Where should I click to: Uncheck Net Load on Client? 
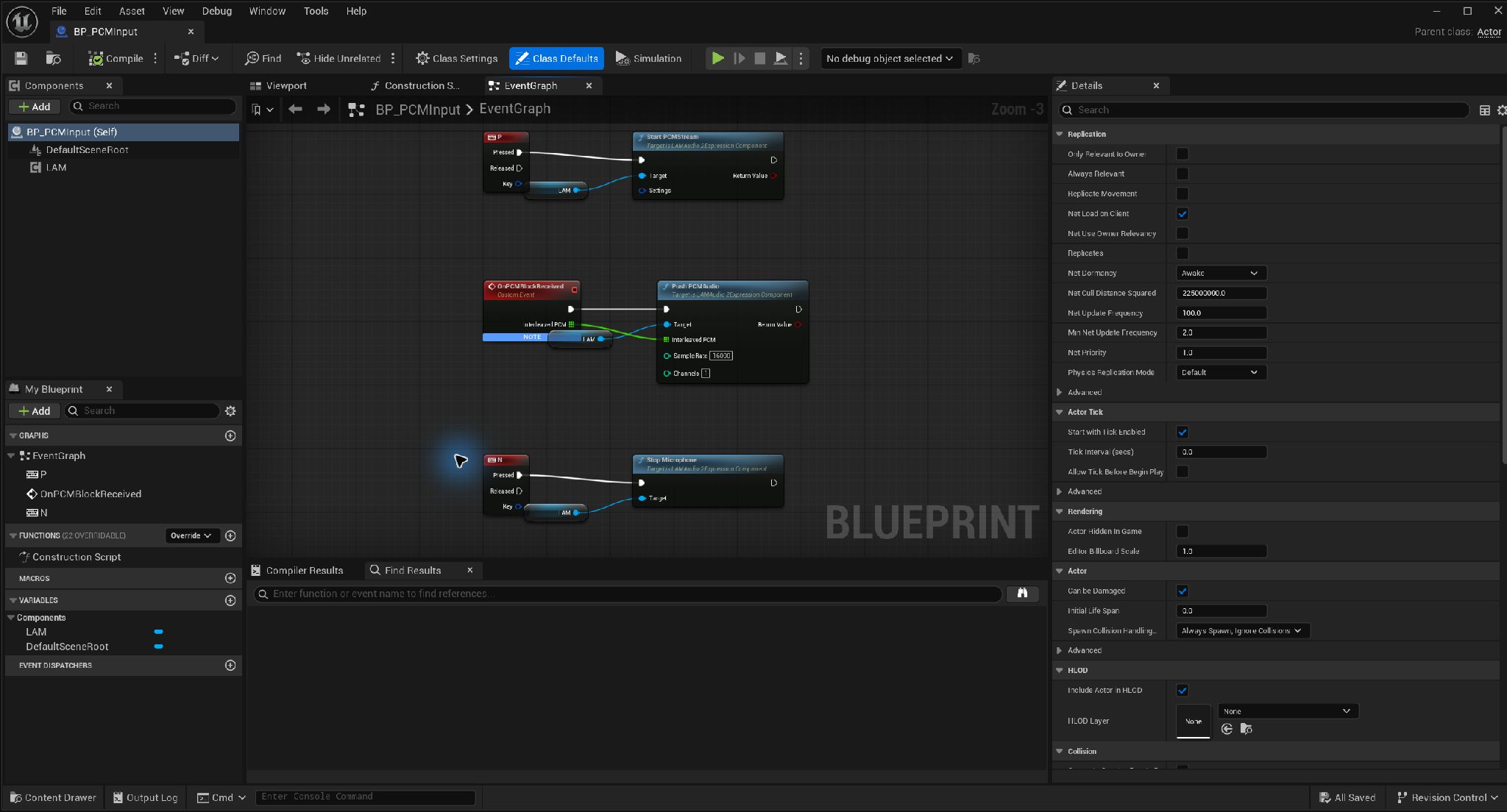point(1182,213)
